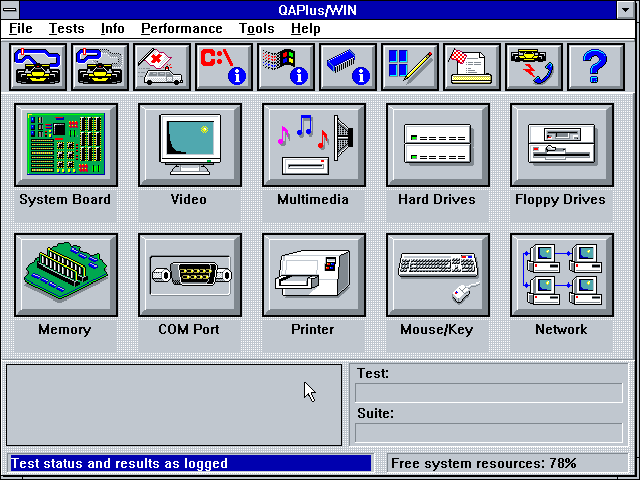The width and height of the screenshot is (640, 480).
Task: Click the race car full-track toolbar icon
Action: point(38,67)
